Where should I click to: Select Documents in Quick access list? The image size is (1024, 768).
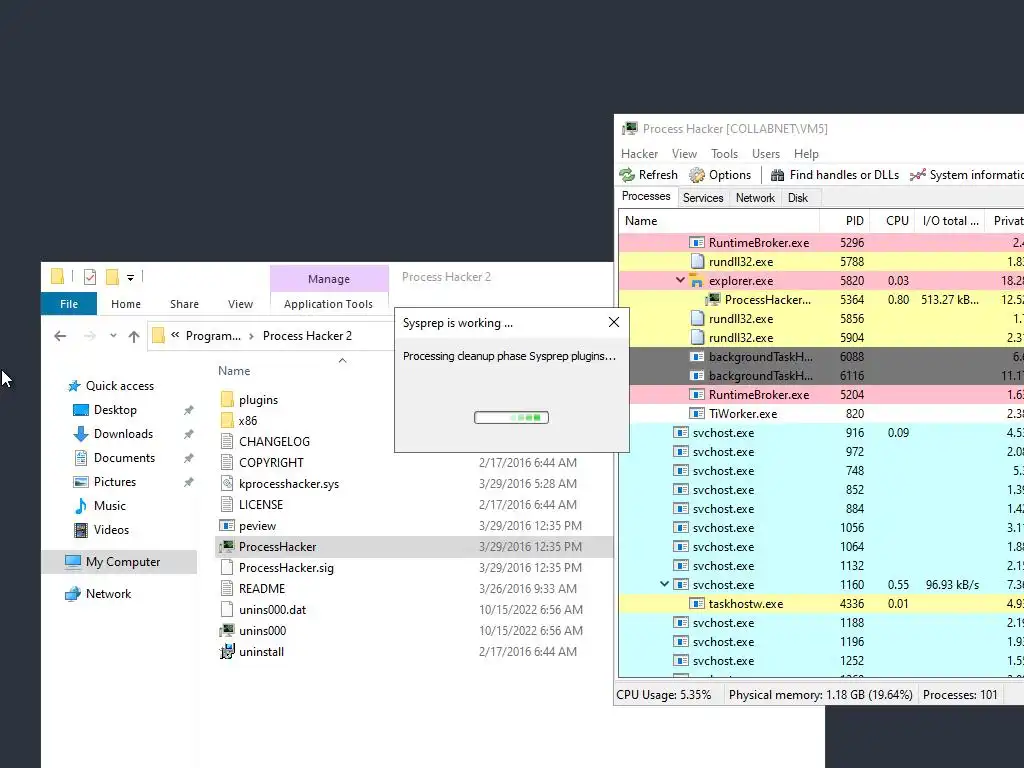[124, 458]
